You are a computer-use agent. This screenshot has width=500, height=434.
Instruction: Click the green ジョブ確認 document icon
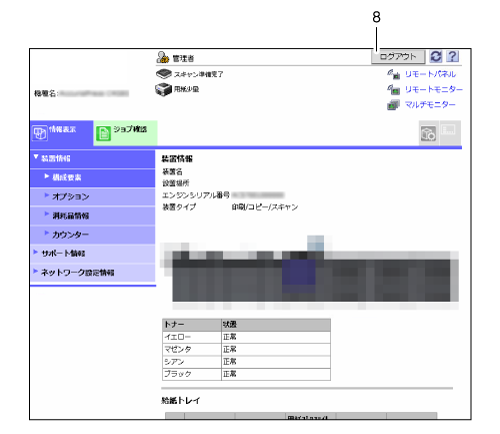(x=103, y=134)
